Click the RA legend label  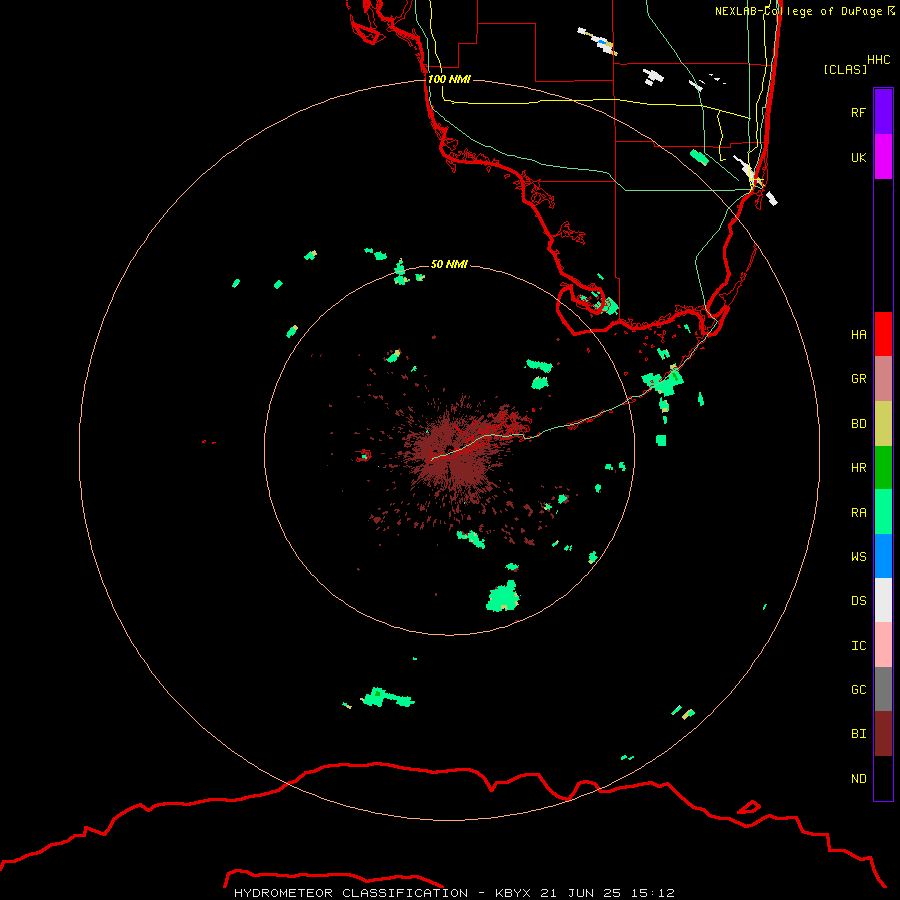coord(858,513)
